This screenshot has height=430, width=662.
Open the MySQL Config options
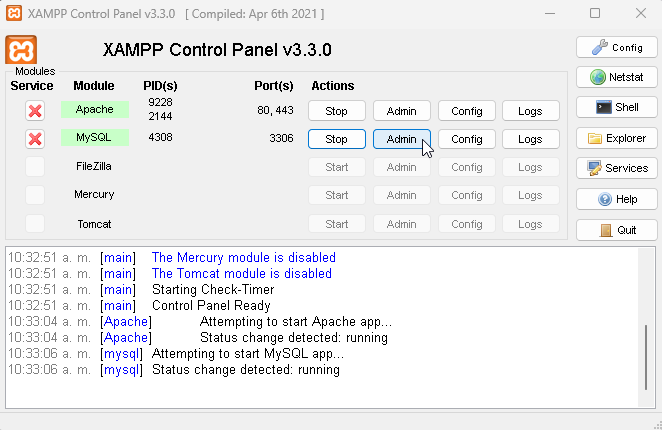467,139
